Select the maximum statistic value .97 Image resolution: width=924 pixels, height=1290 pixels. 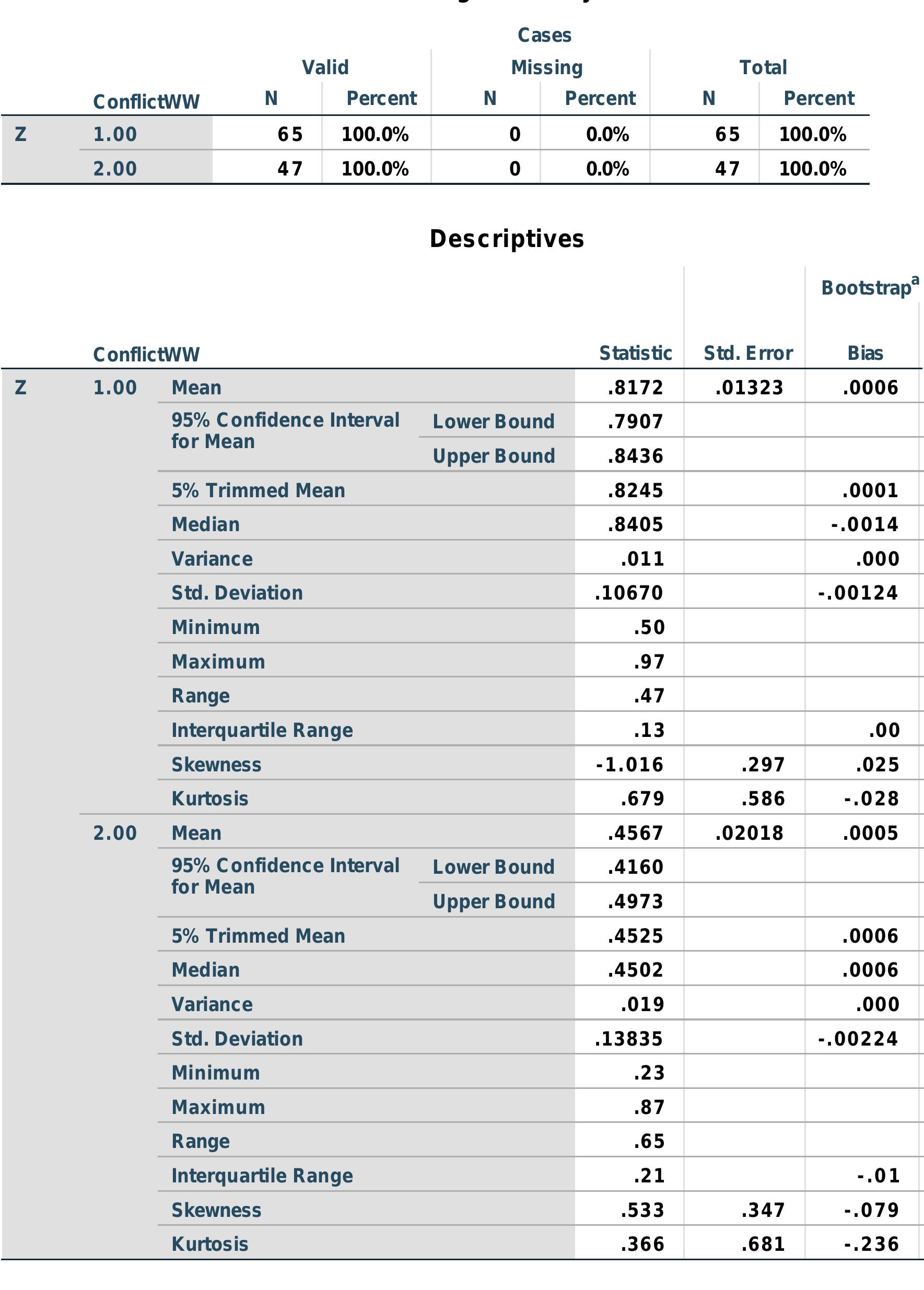coord(649,662)
